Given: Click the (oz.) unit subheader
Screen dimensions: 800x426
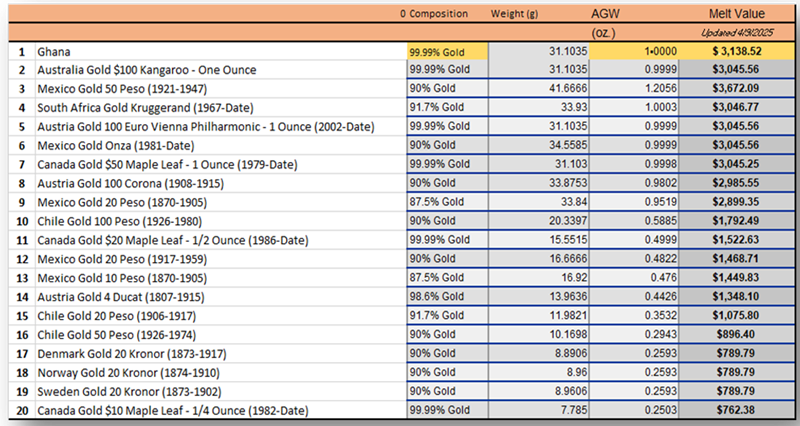Looking at the screenshot, I should click(604, 33).
